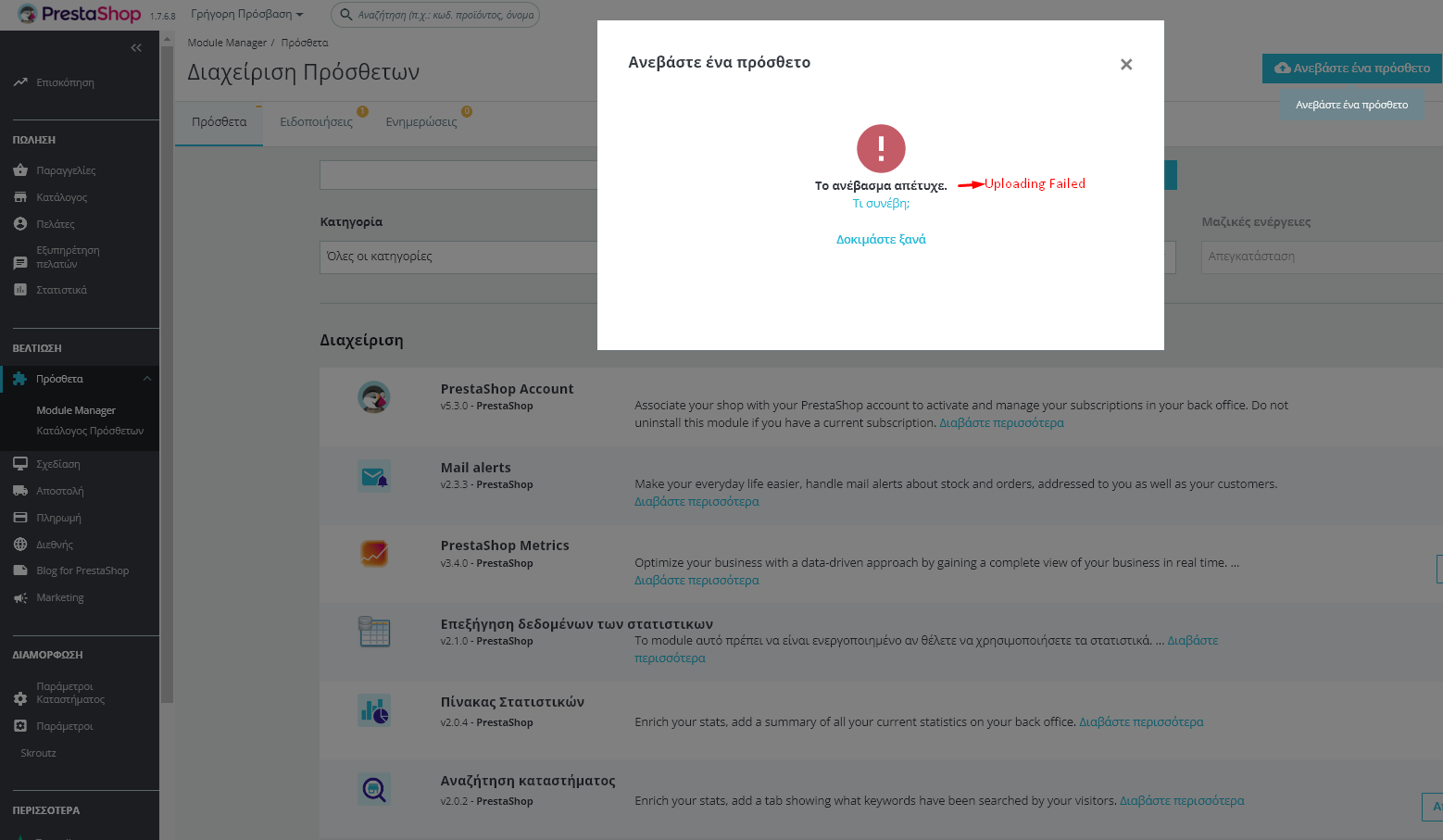The height and width of the screenshot is (840, 1443).
Task: Open the Marketing megaphone icon
Action: pos(21,596)
